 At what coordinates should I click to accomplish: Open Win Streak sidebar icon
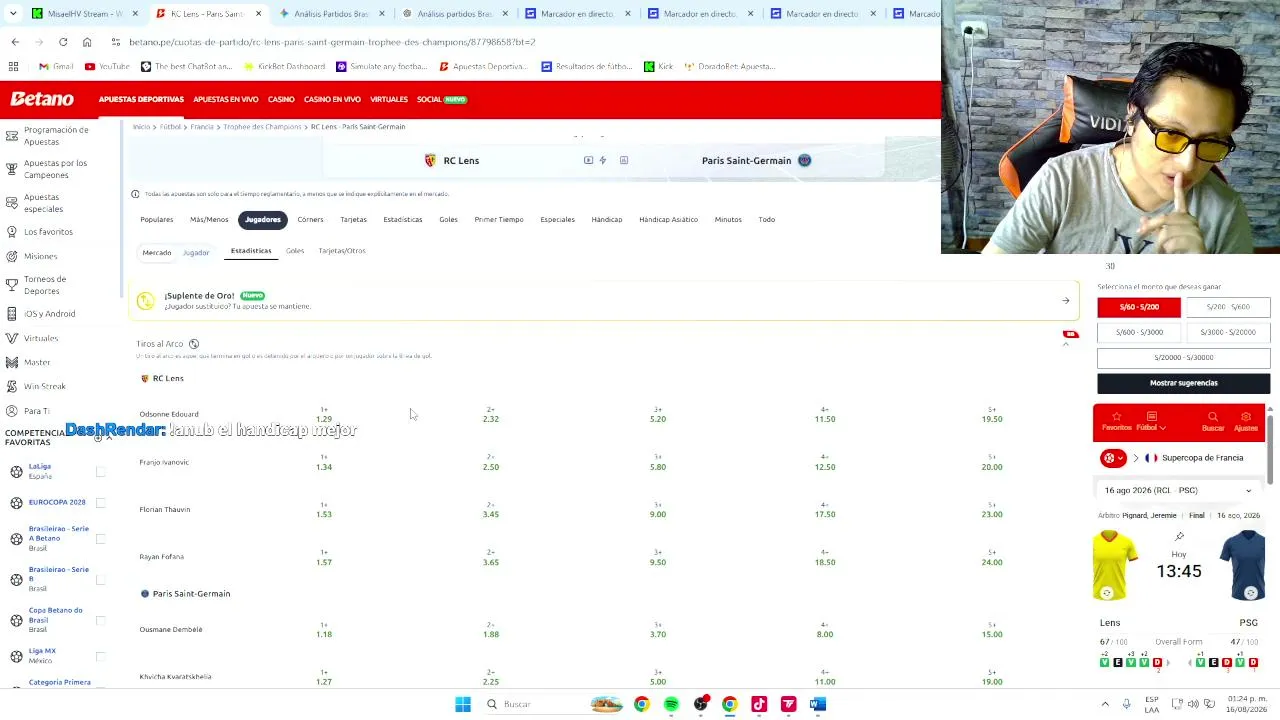pos(11,386)
